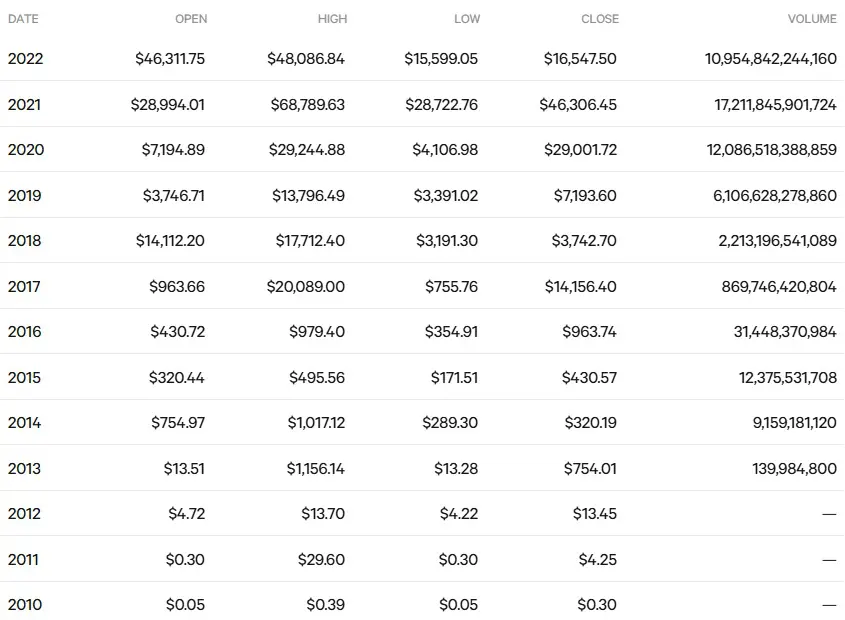This screenshot has height=620, width=845.
Task: Select the 2017 high value $20,089.00
Action: click(306, 286)
